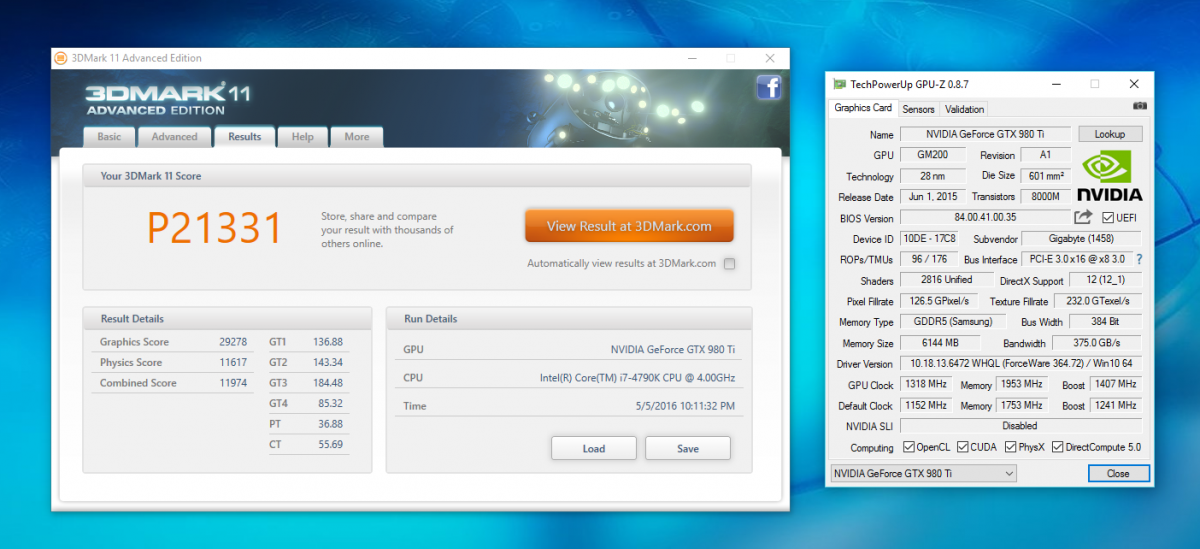The width and height of the screenshot is (1200, 549).
Task: Click the Save button in Run Details
Action: [x=688, y=448]
